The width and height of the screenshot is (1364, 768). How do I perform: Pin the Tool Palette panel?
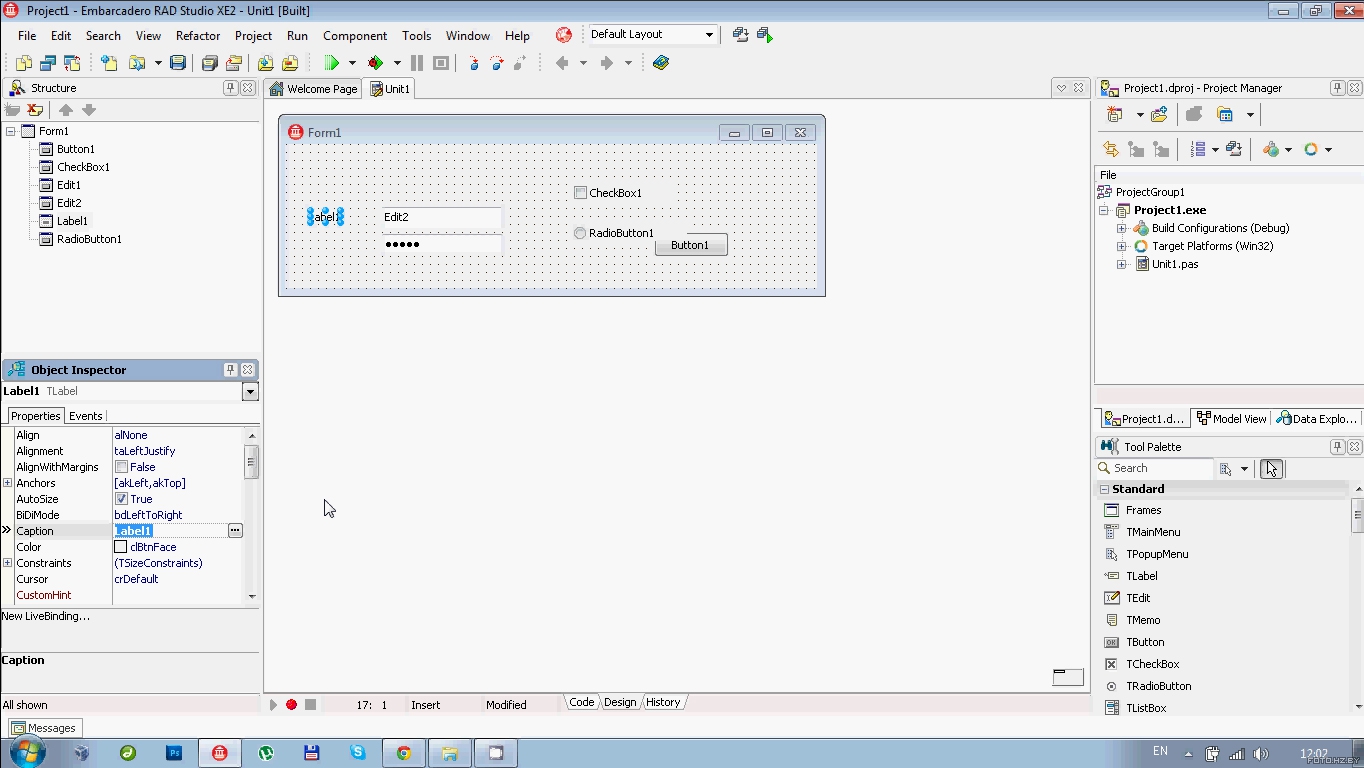point(1337,447)
